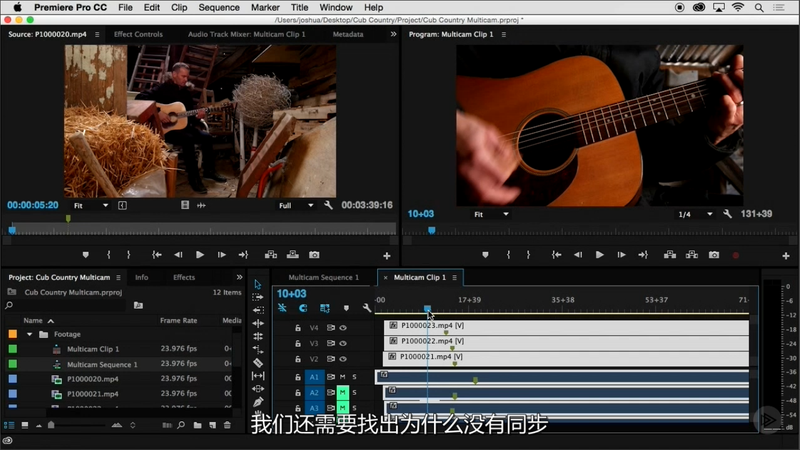
Task: Toggle V3 track output eye
Action: coord(343,343)
